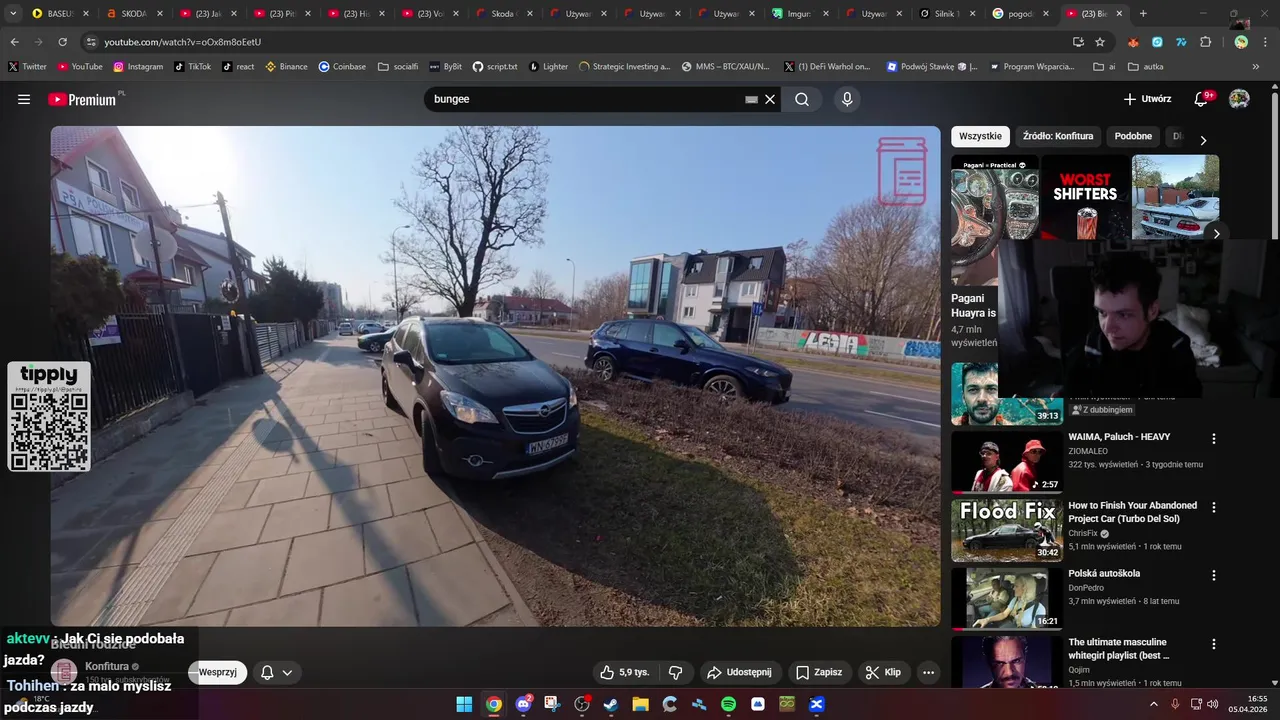
Task: Open the volume speaker tray icon
Action: (1213, 704)
